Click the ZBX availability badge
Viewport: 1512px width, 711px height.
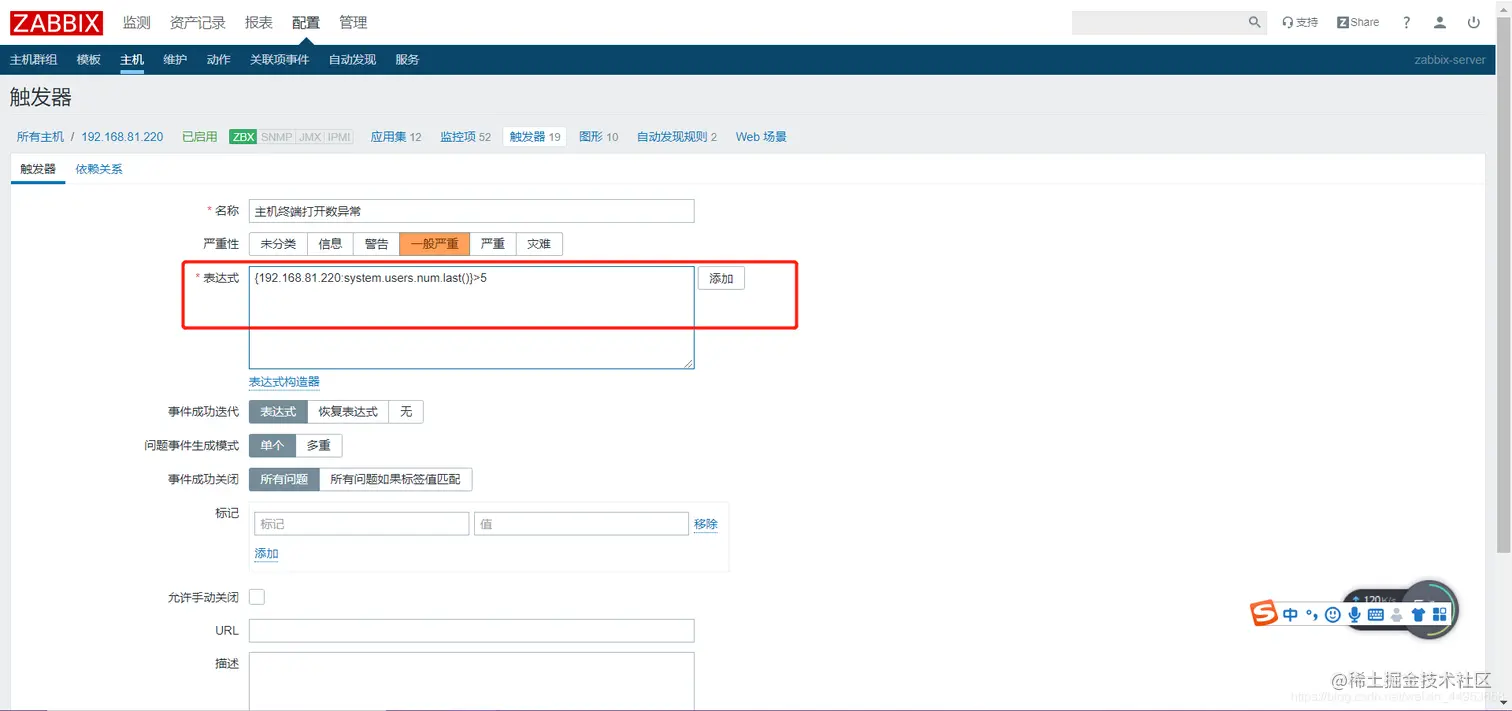(243, 137)
